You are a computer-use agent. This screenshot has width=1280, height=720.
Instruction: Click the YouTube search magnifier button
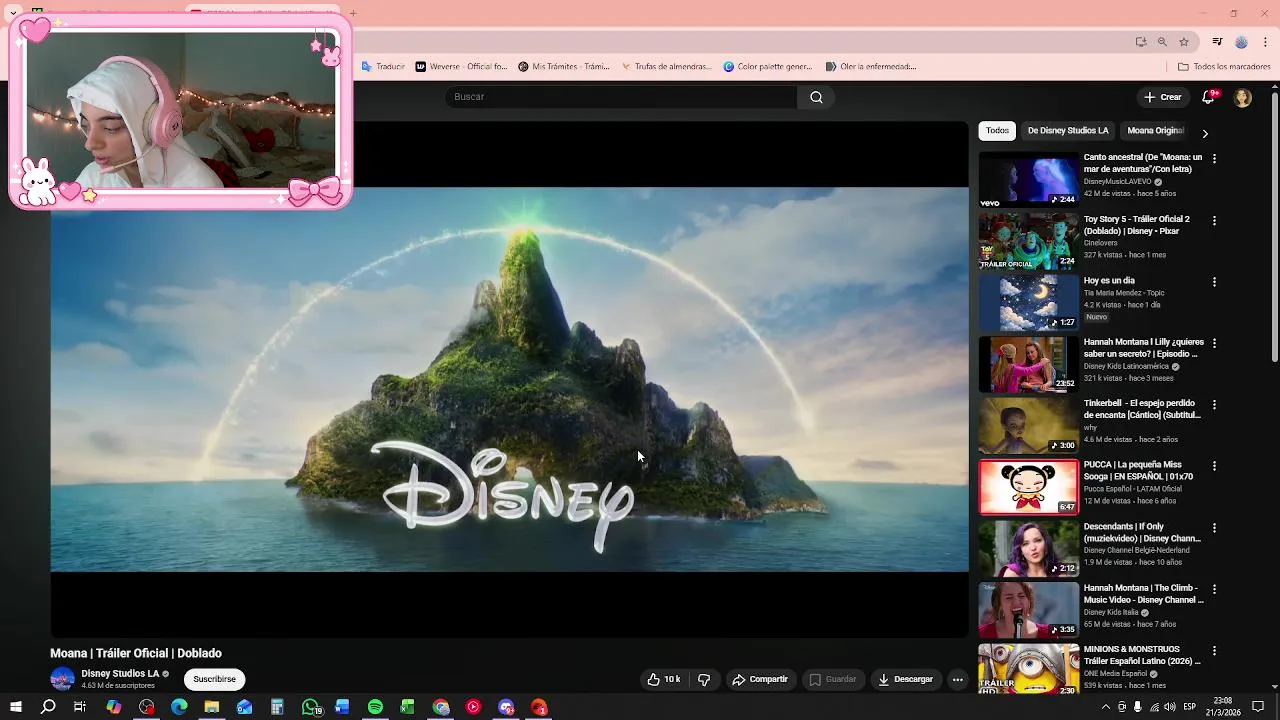tap(816, 97)
